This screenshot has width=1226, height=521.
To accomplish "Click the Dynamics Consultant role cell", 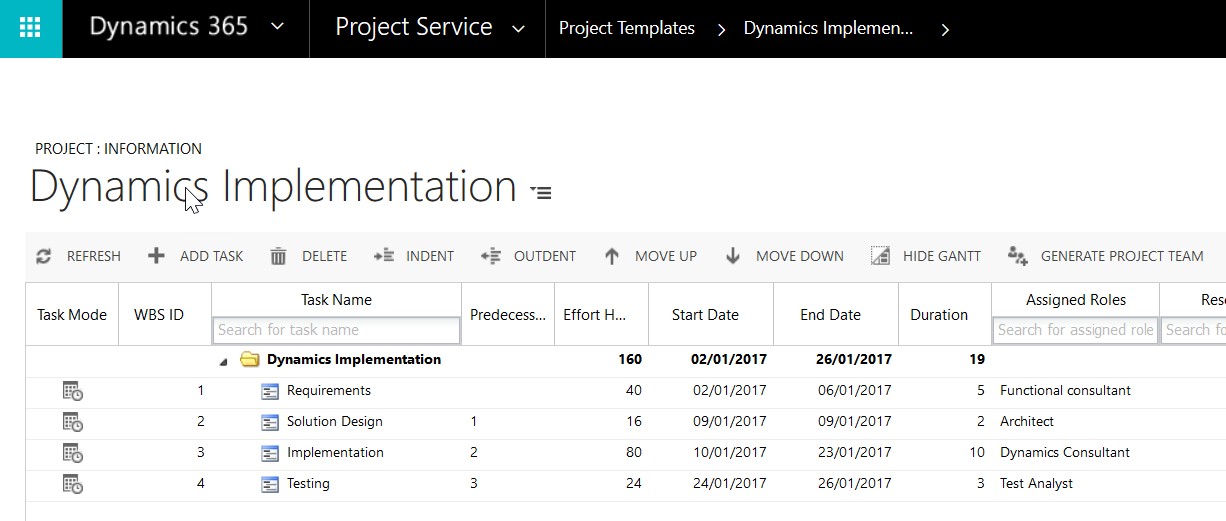I will (x=1065, y=452).
